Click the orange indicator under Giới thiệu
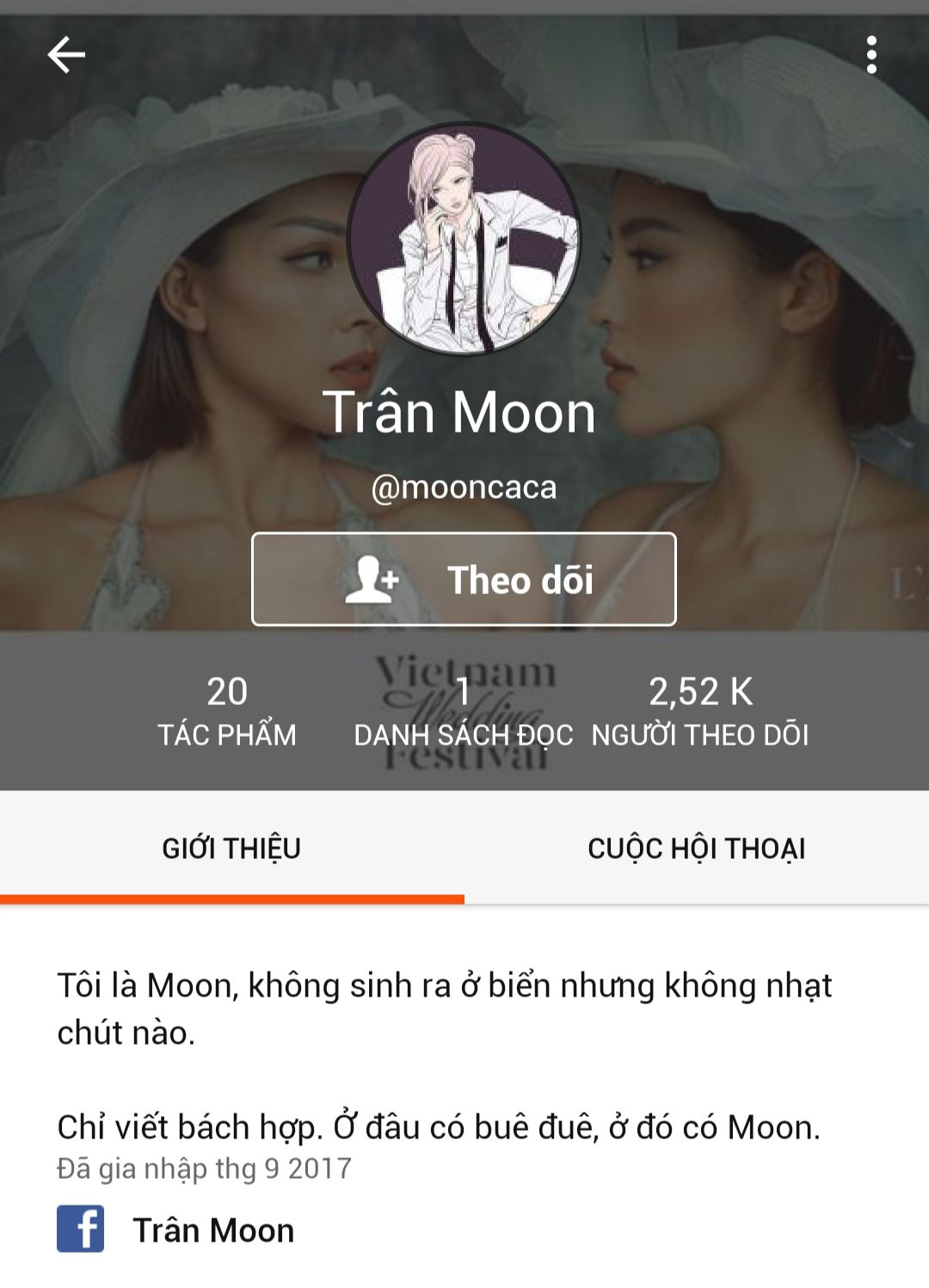This screenshot has height=1288, width=929. click(x=232, y=899)
